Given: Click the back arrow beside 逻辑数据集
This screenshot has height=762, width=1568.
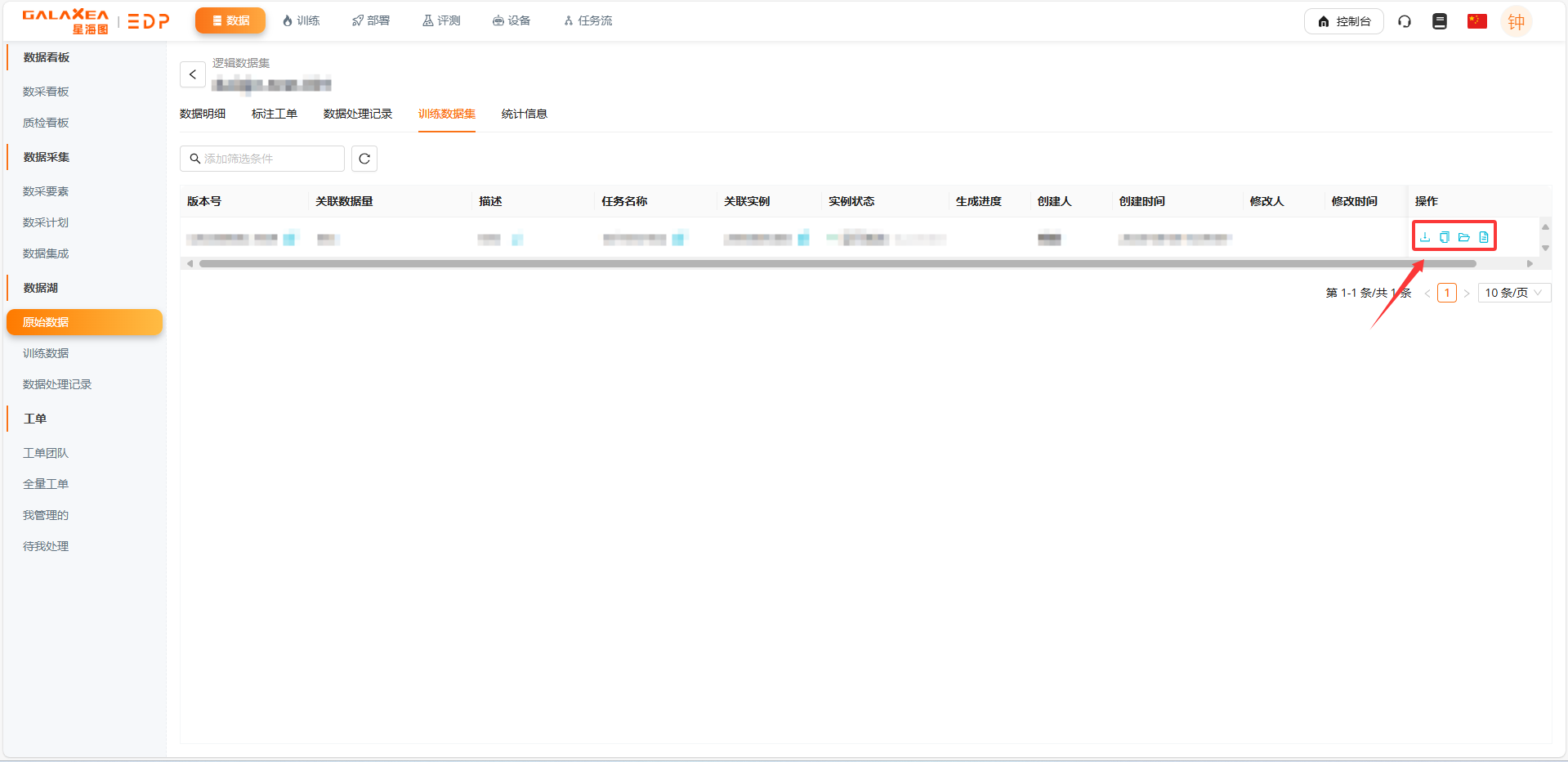Looking at the screenshot, I should 193,74.
